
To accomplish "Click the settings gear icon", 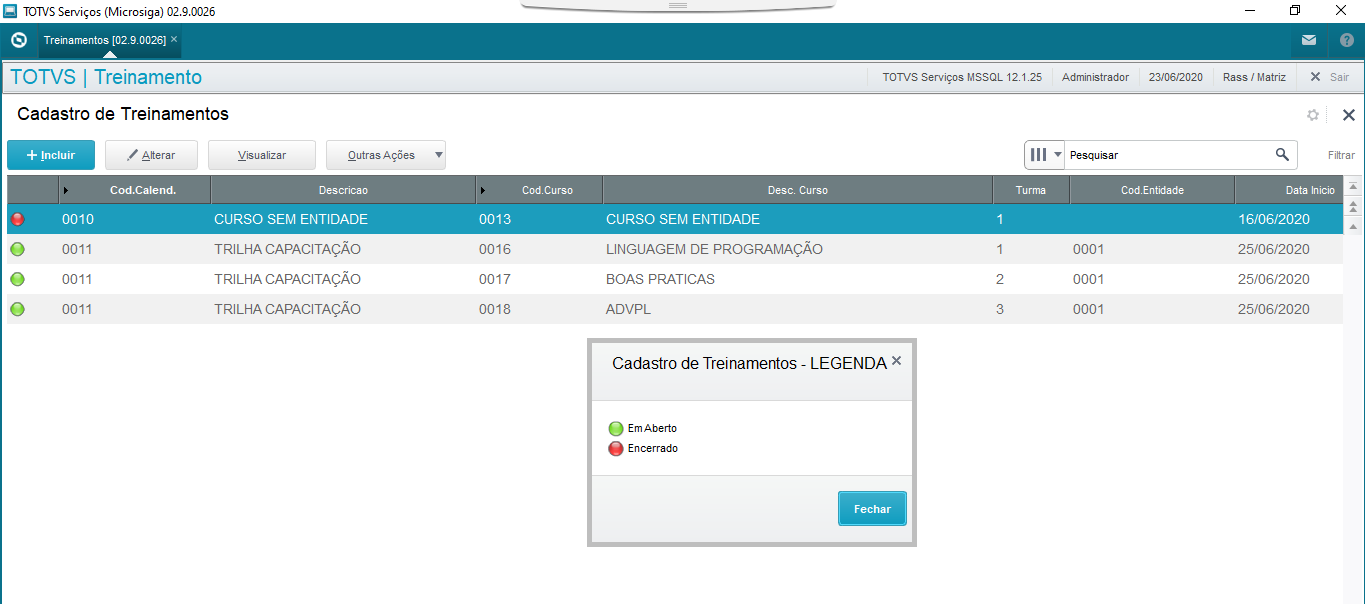I will pyautogui.click(x=1313, y=115).
